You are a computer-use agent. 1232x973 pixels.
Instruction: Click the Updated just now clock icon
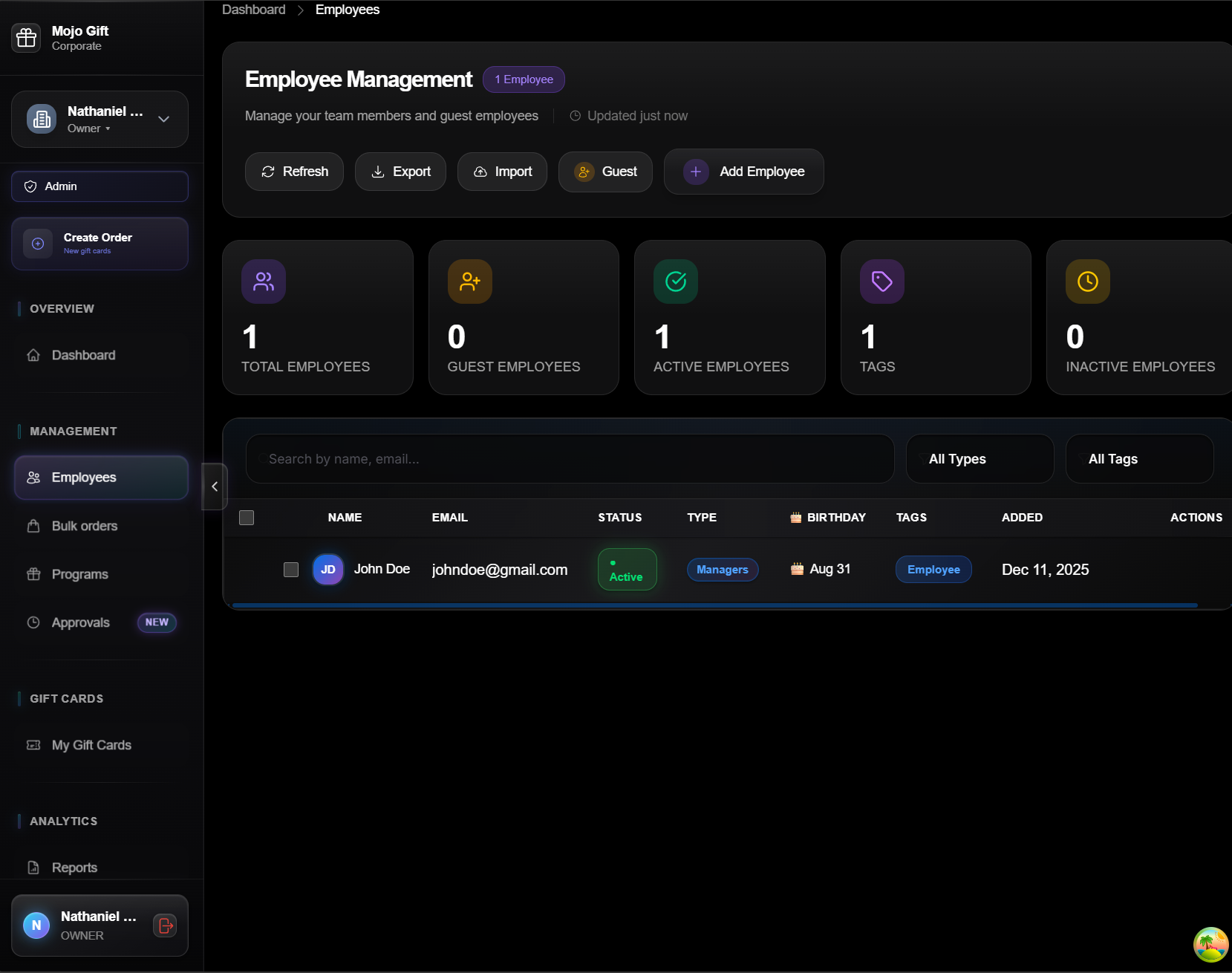tap(575, 116)
